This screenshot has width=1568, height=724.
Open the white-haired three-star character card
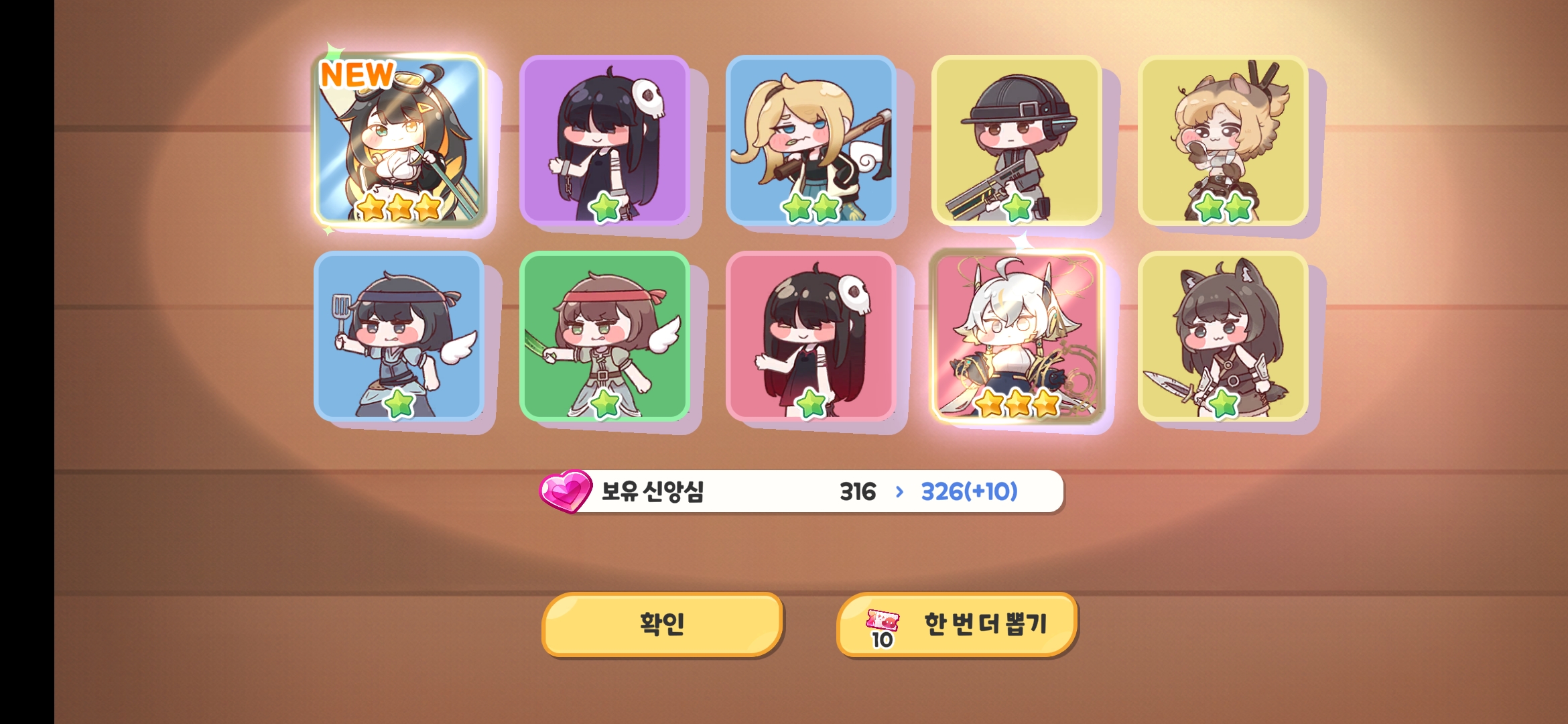pos(1017,336)
